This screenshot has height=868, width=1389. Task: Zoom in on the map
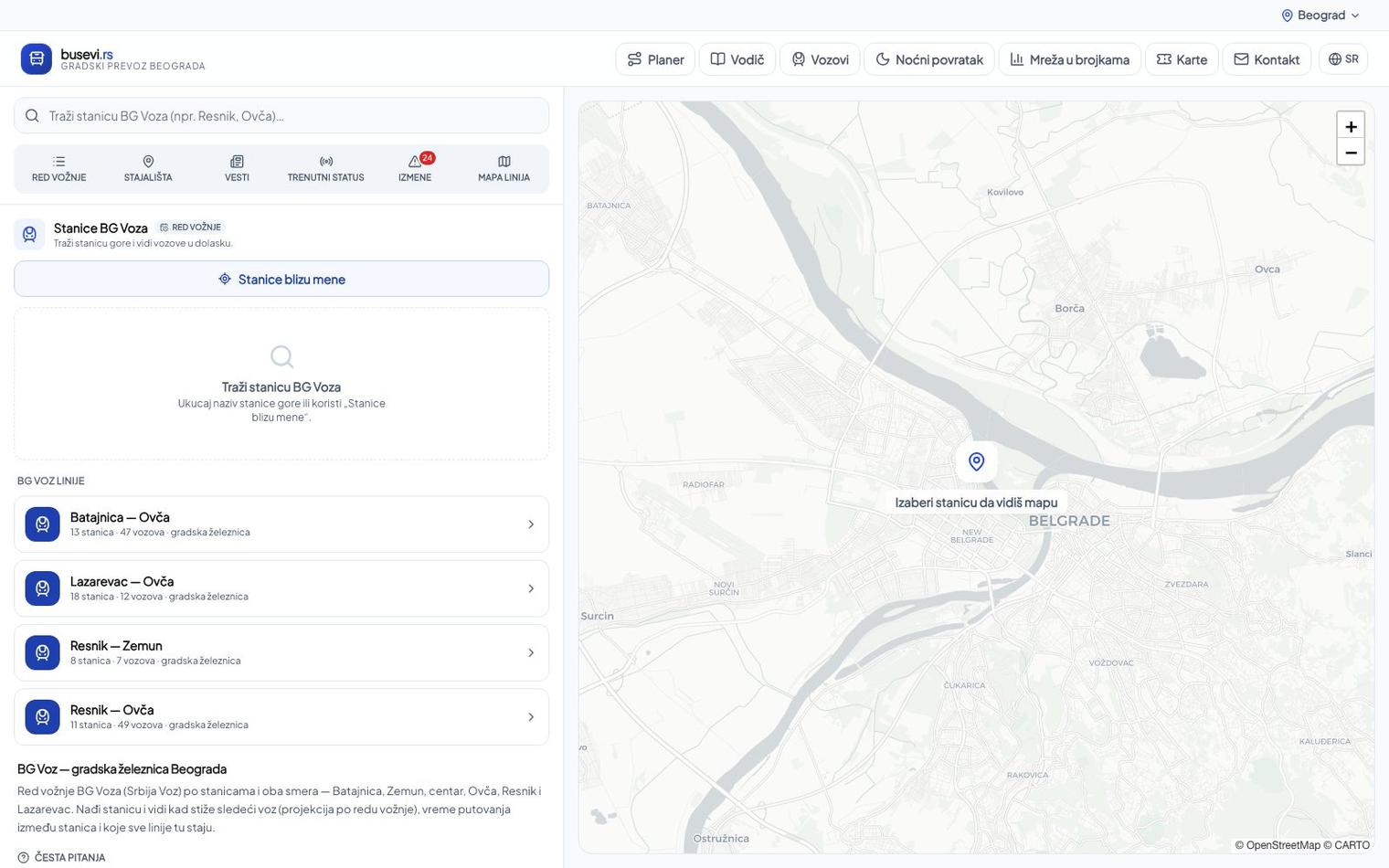tap(1351, 126)
